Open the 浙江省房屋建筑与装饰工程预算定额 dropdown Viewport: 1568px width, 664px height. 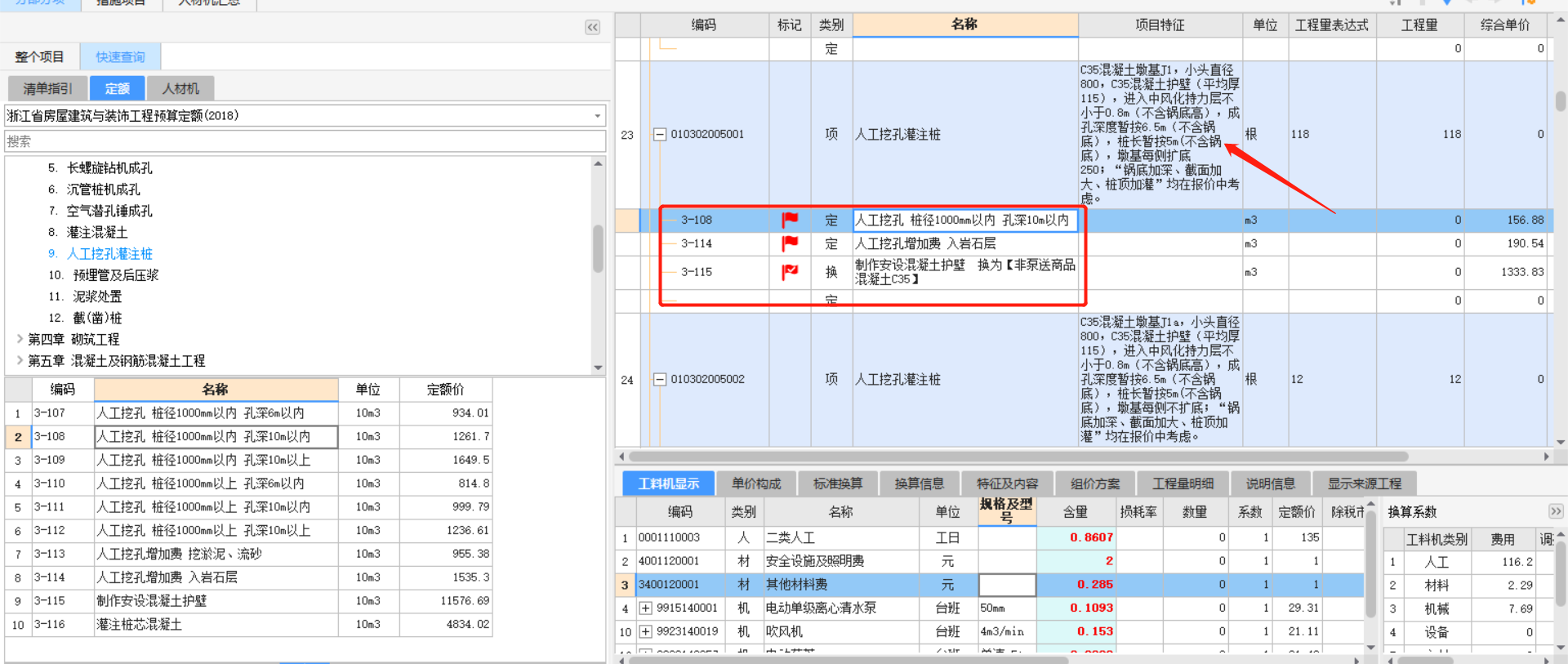(x=598, y=116)
